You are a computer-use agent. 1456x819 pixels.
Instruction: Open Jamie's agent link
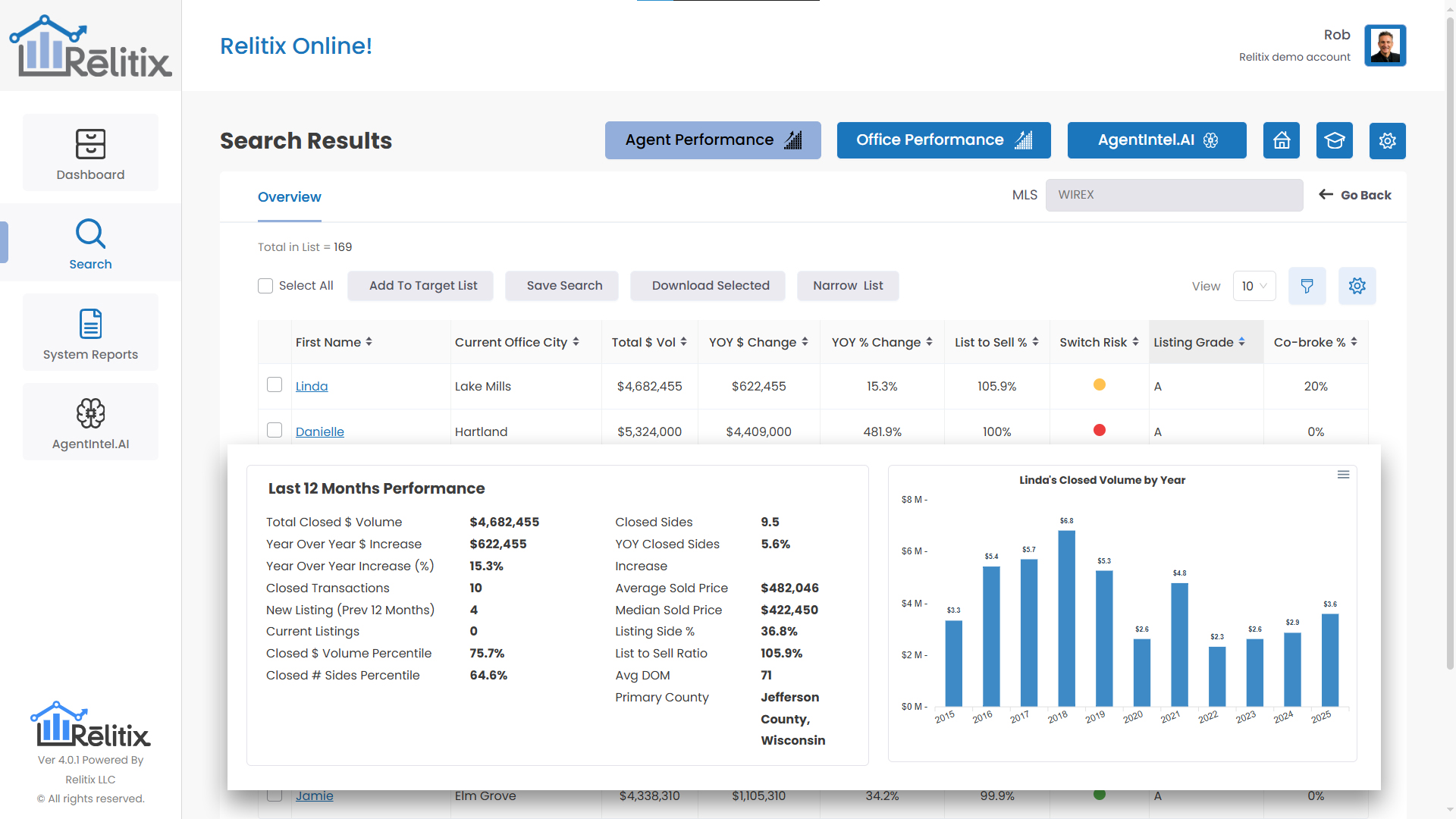(x=315, y=795)
